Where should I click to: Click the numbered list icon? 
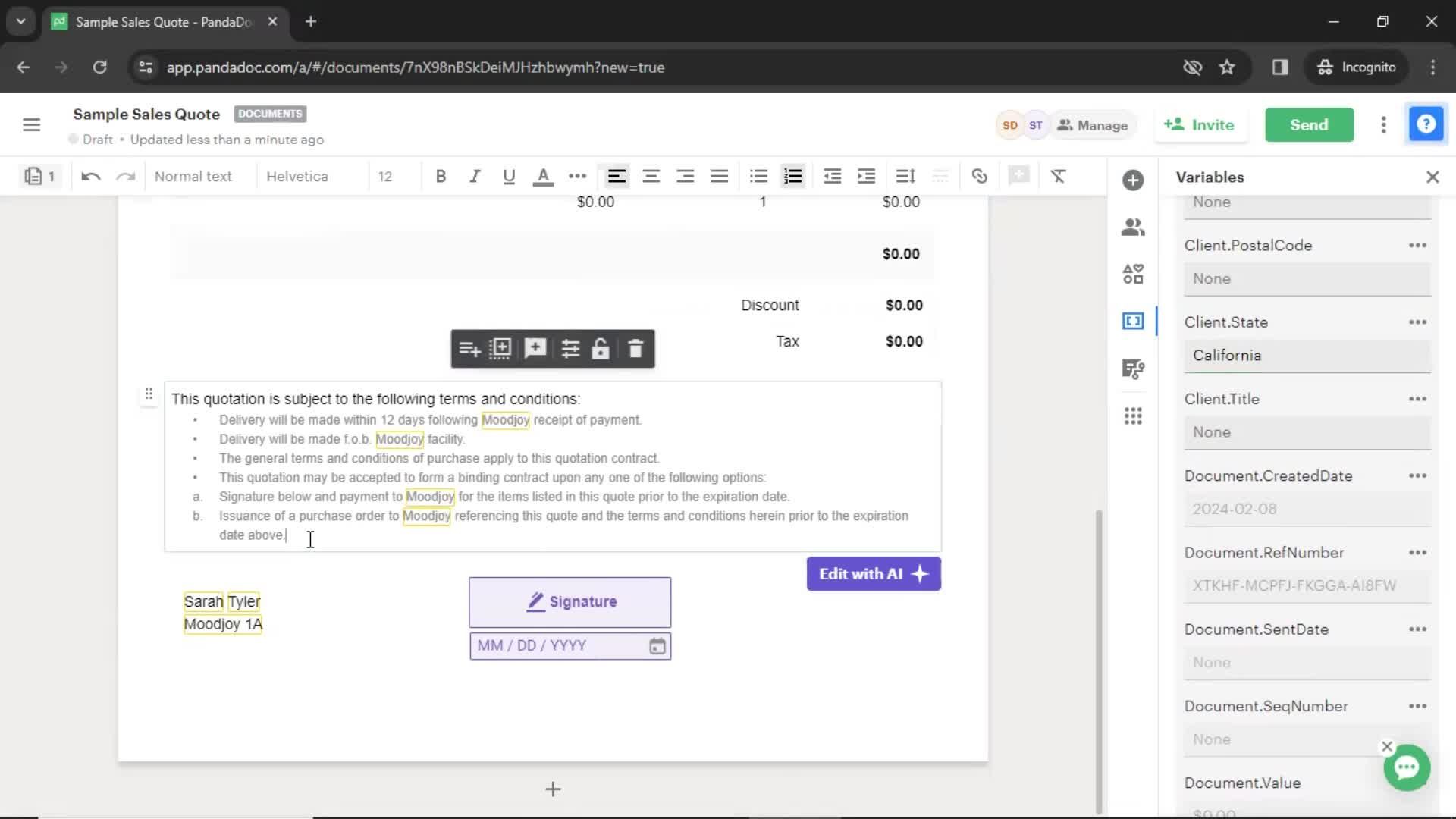pyautogui.click(x=793, y=176)
